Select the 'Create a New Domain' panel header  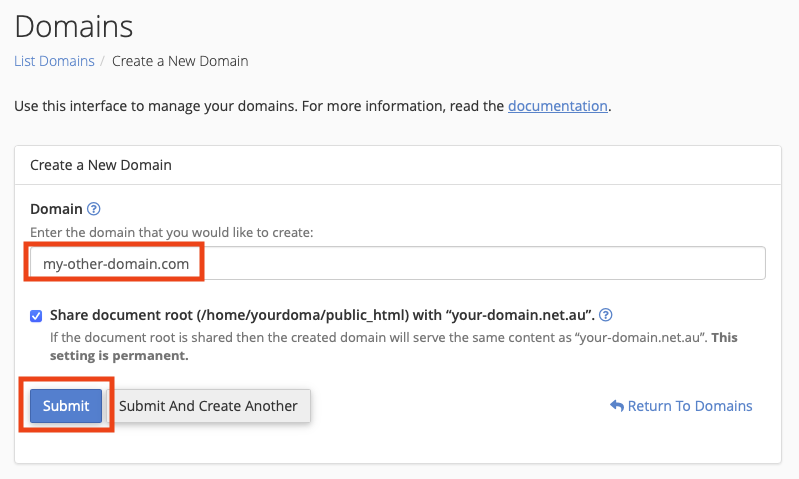(x=101, y=165)
